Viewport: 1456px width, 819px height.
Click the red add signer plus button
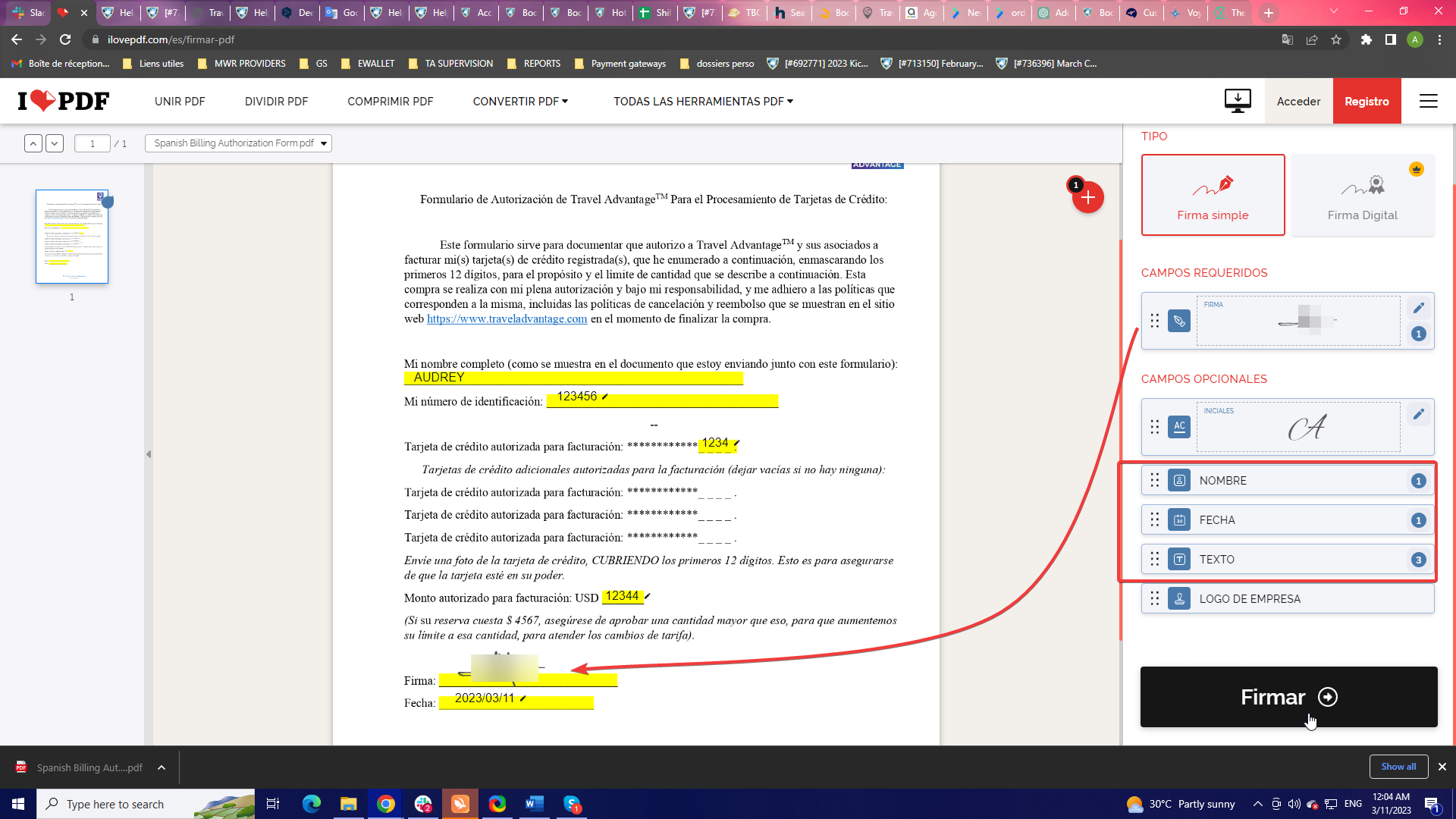coord(1087,197)
